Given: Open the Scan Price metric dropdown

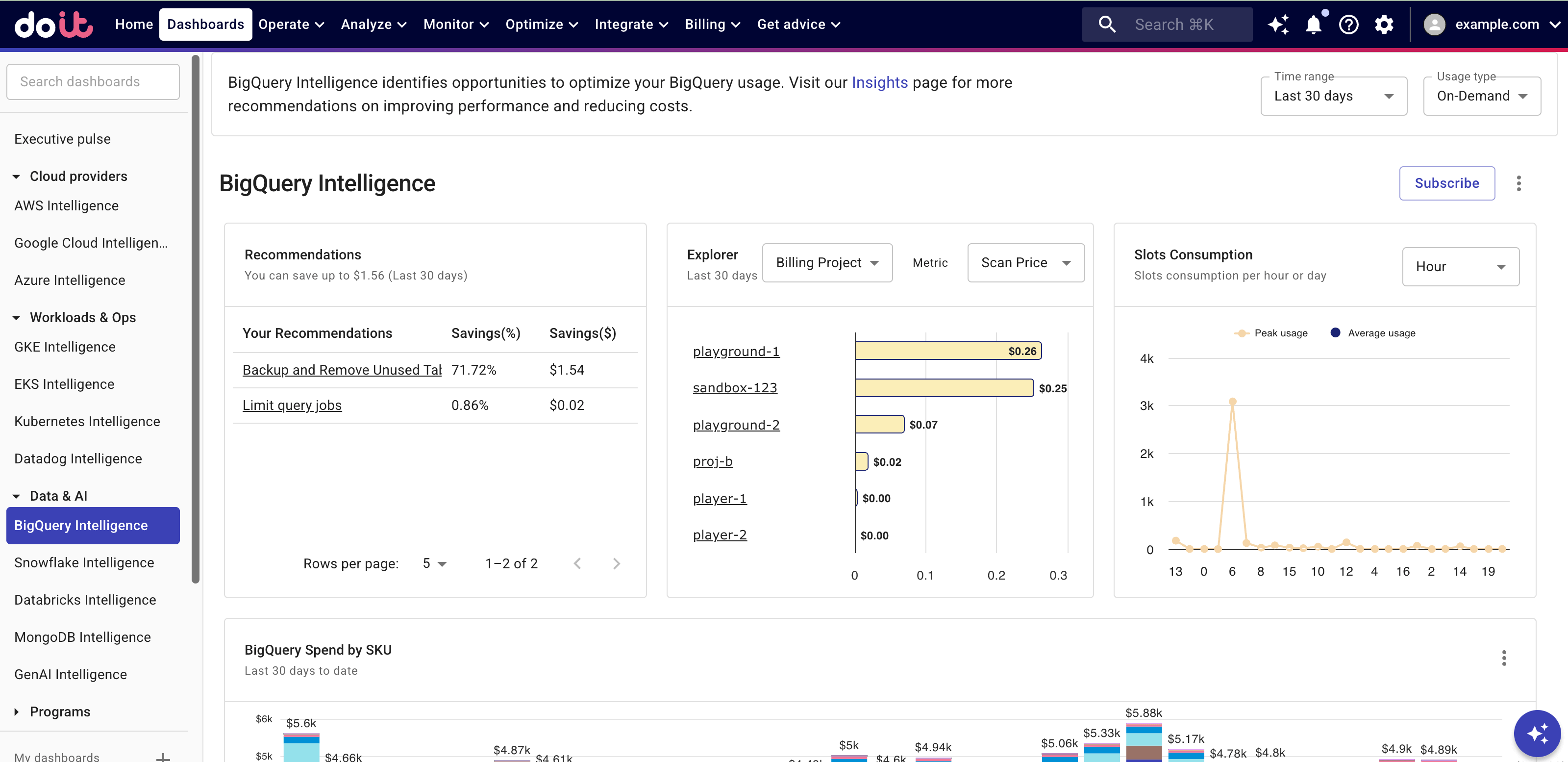Looking at the screenshot, I should point(1025,262).
